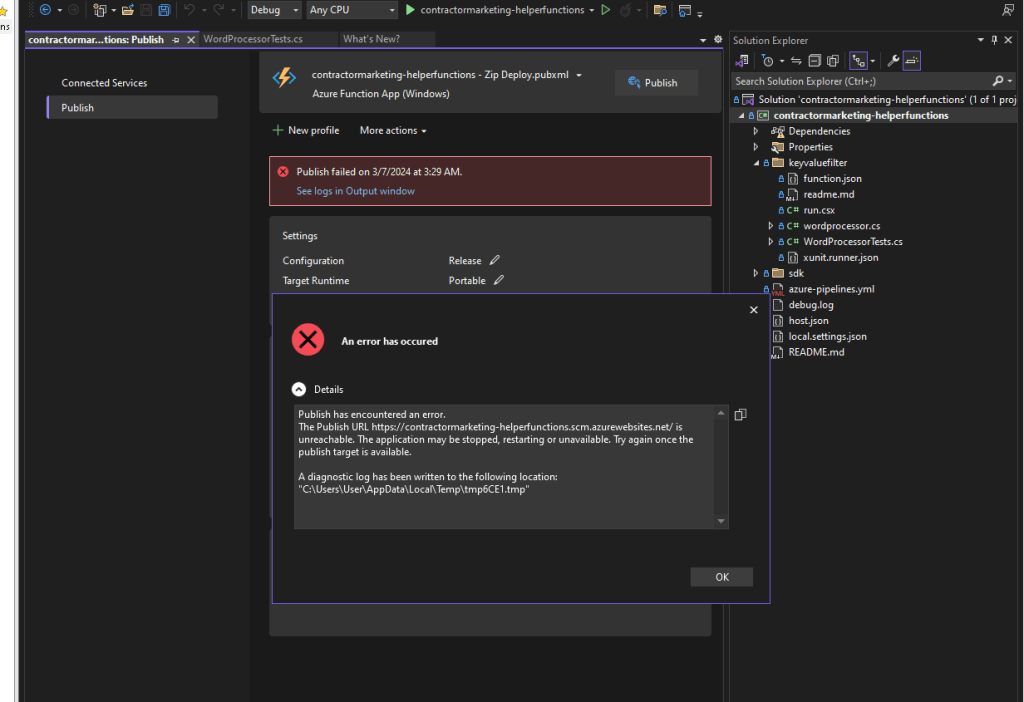Viewport: 1024px width, 702px height.
Task: Click the Undo arrow icon
Action: coord(189,10)
